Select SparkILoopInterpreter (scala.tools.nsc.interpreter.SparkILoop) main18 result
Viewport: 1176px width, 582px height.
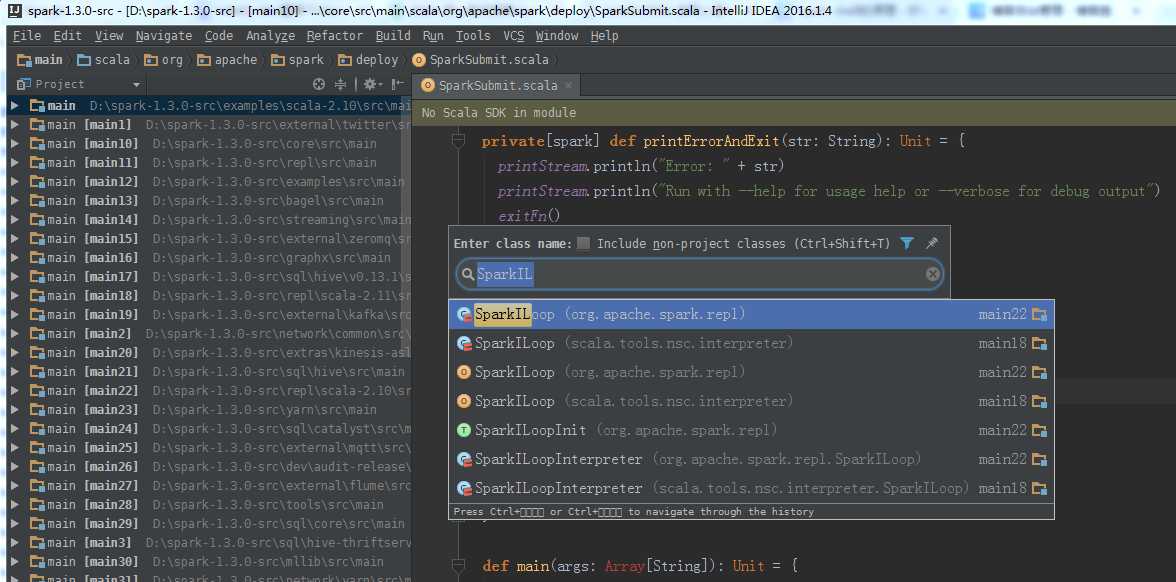click(x=752, y=488)
